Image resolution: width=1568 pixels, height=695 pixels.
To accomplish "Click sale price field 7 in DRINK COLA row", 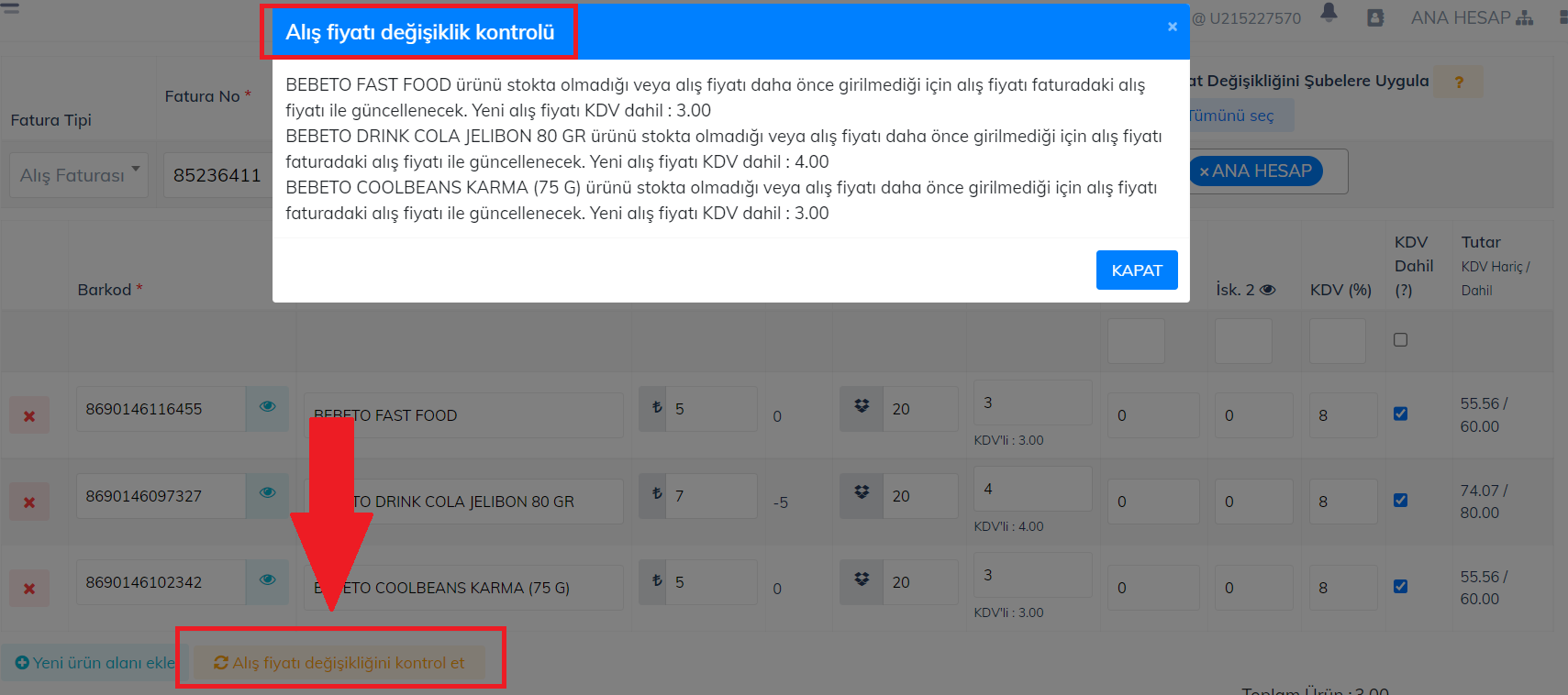I will tap(712, 495).
